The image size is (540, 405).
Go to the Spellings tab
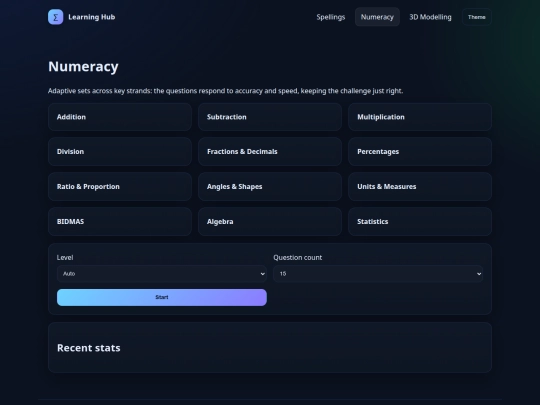(x=331, y=17)
